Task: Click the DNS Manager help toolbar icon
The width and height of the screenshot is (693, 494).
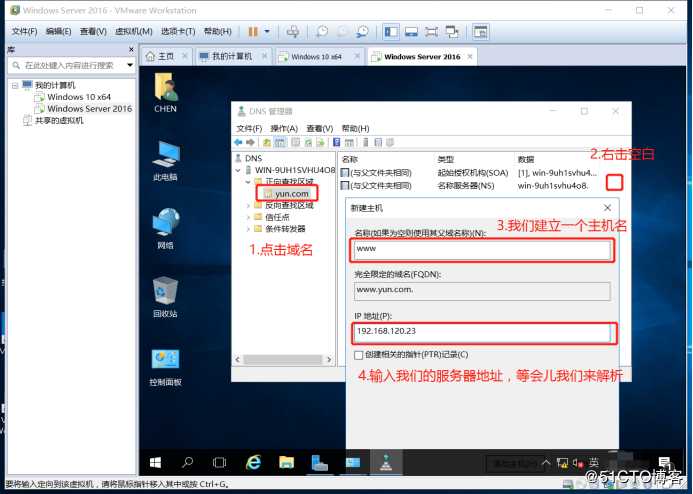Action: pos(336,142)
